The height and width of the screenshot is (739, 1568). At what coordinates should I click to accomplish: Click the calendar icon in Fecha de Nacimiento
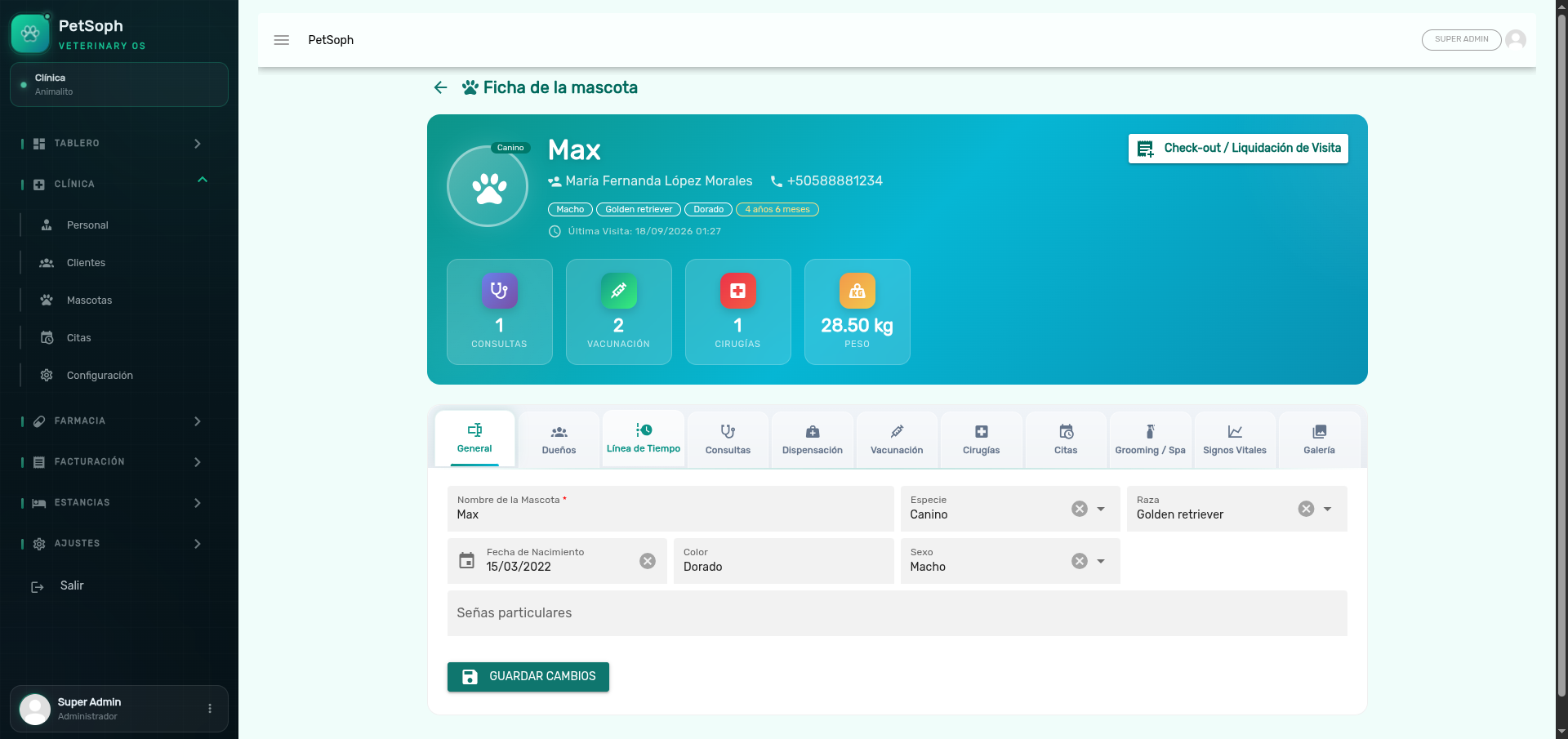tap(466, 561)
